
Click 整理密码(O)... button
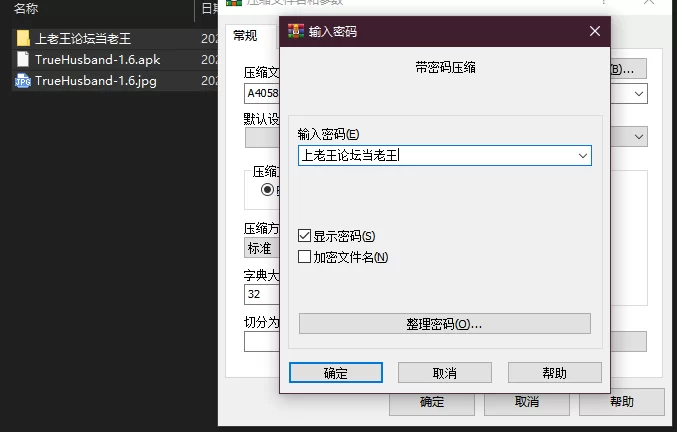(445, 324)
